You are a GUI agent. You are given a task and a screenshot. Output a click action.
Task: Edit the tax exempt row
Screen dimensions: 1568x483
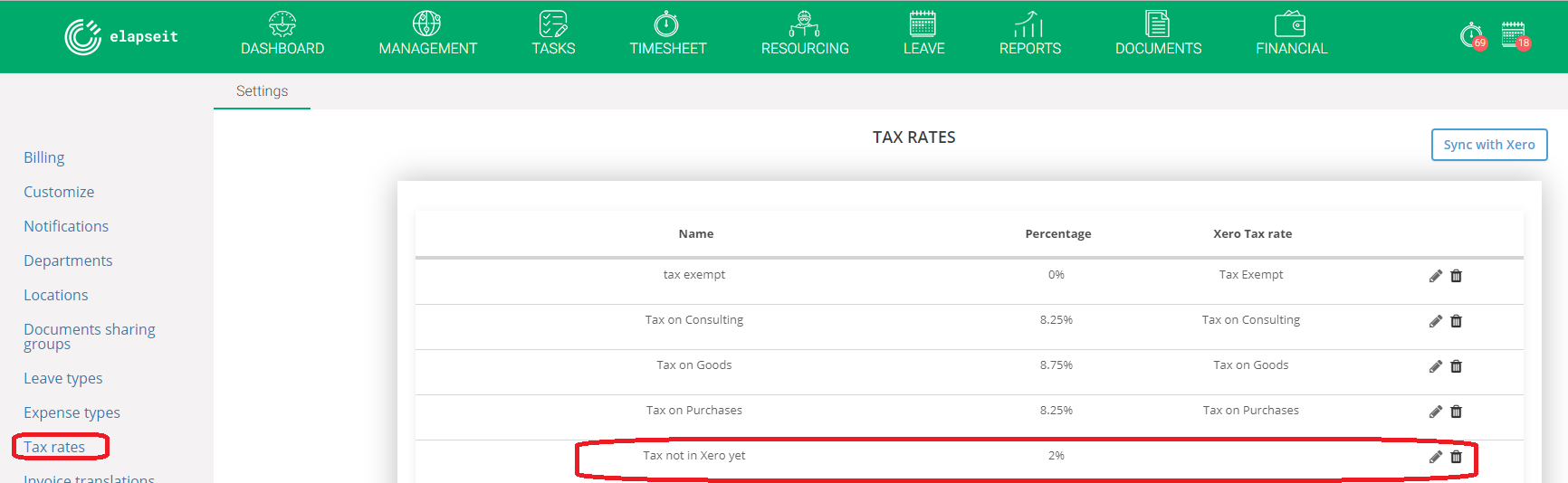(x=1436, y=276)
